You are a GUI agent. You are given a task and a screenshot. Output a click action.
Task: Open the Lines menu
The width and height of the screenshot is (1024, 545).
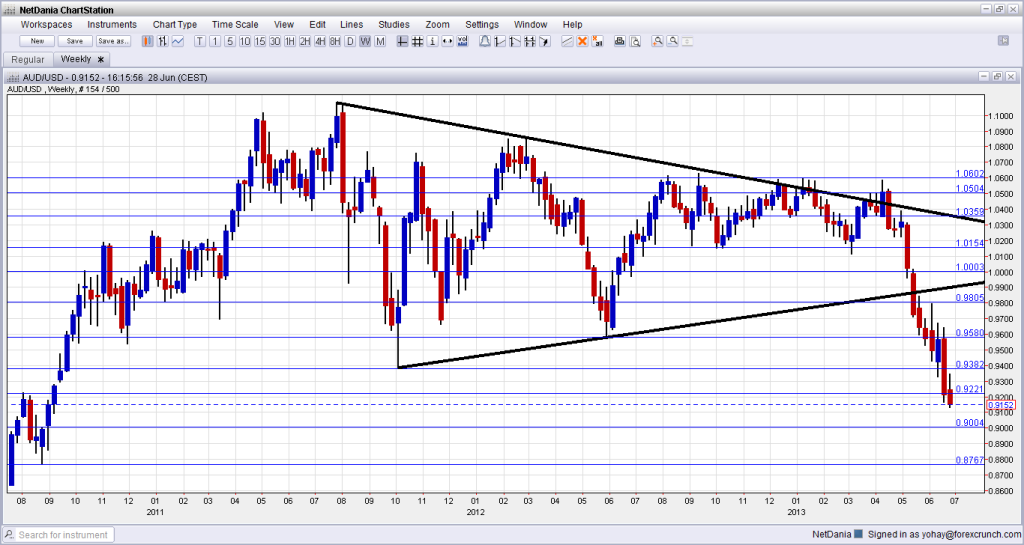(x=351, y=24)
